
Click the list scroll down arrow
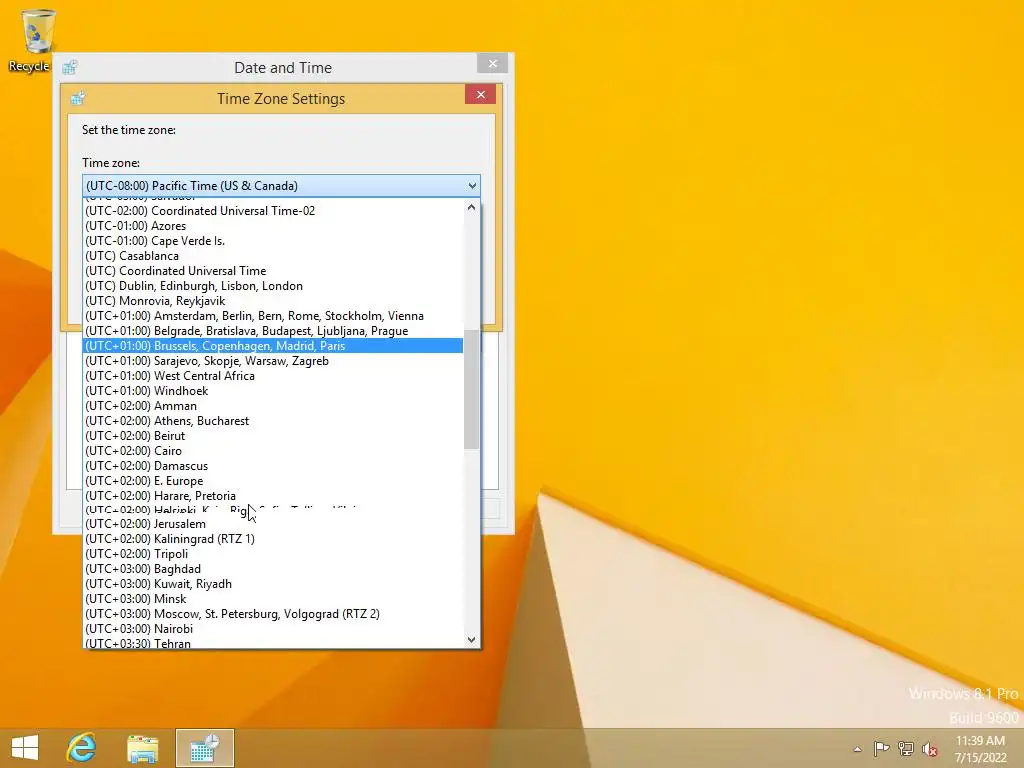coord(472,639)
